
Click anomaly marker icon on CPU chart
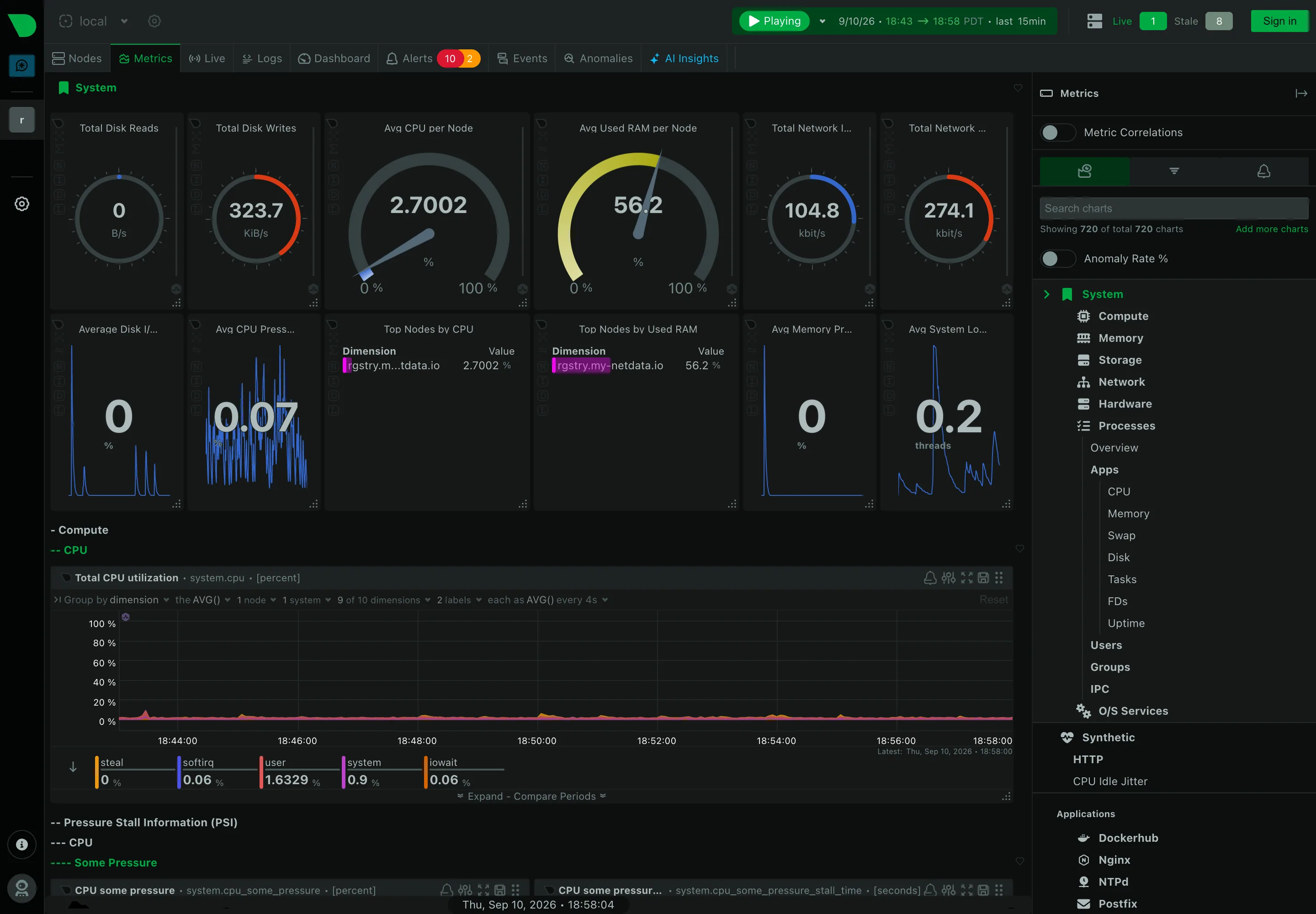point(125,617)
